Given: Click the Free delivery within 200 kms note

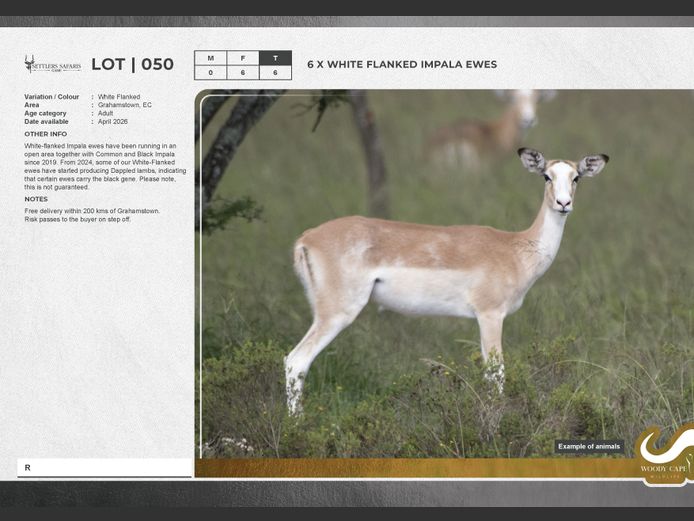Looking at the screenshot, I should [92, 211].
